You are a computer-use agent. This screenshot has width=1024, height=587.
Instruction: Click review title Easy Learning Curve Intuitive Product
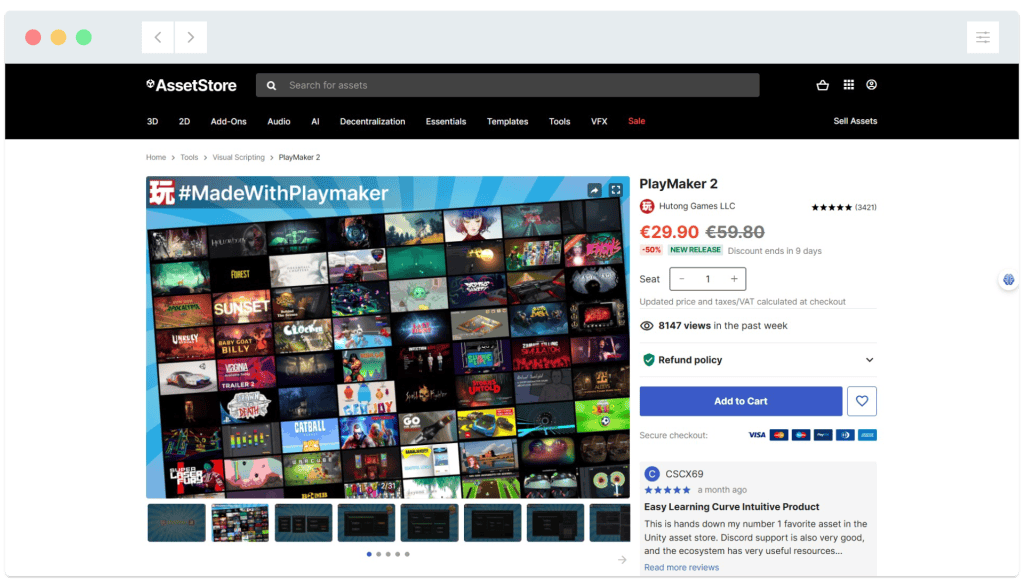[x=731, y=507]
